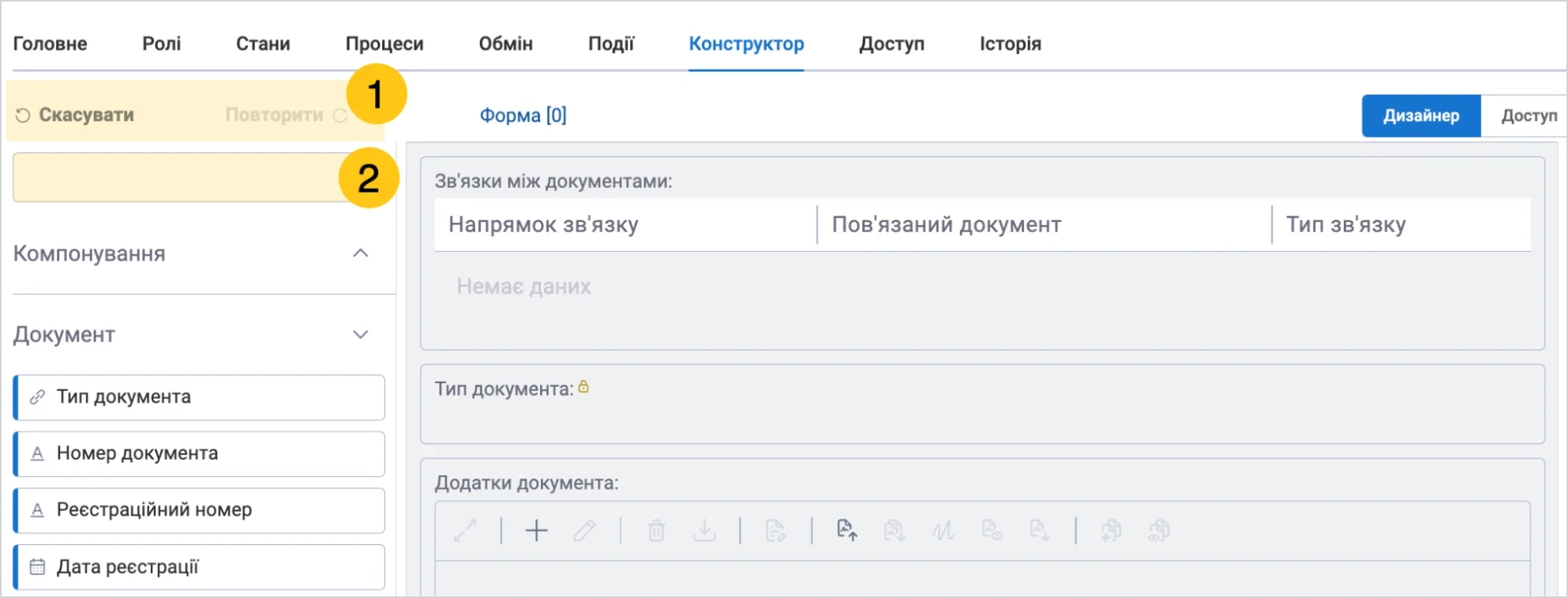Go to the Процеси tab
1568x598 pixels.
(x=384, y=44)
